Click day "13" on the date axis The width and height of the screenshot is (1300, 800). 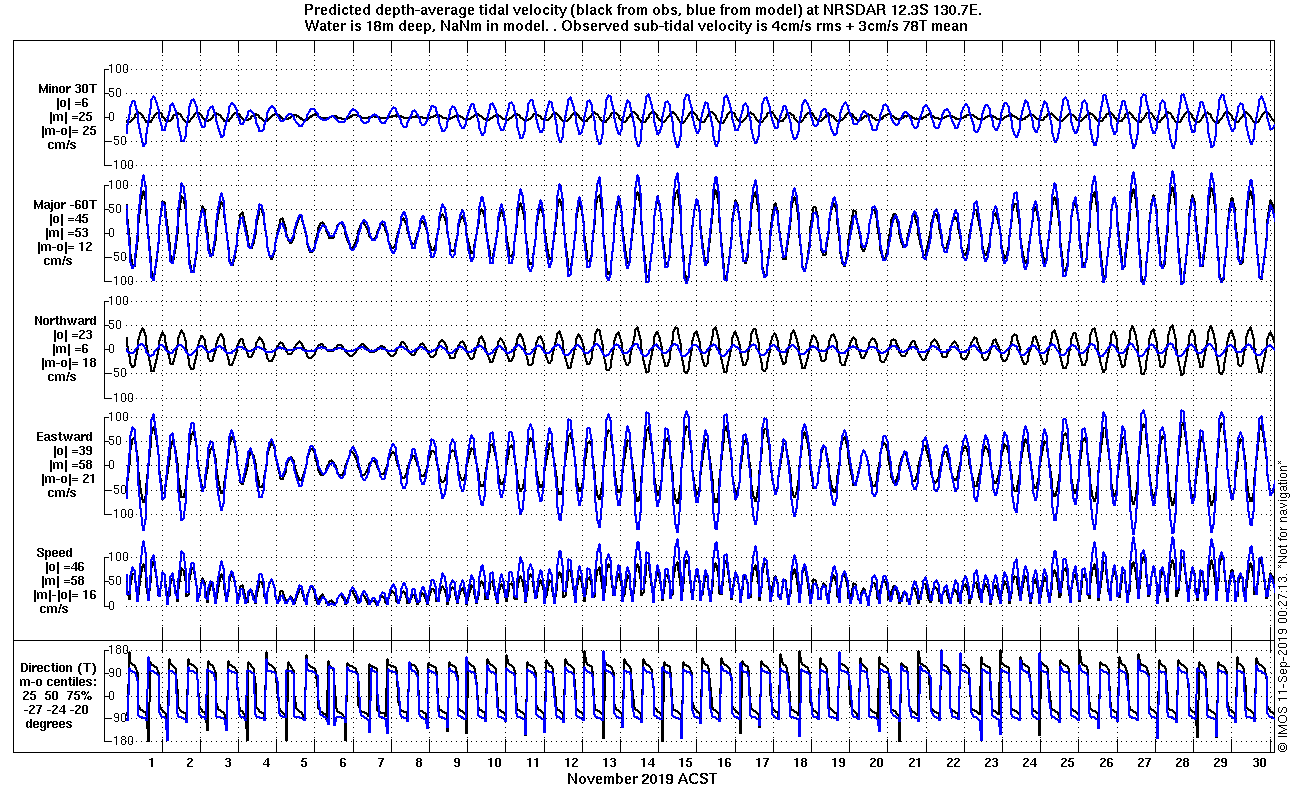click(x=609, y=762)
